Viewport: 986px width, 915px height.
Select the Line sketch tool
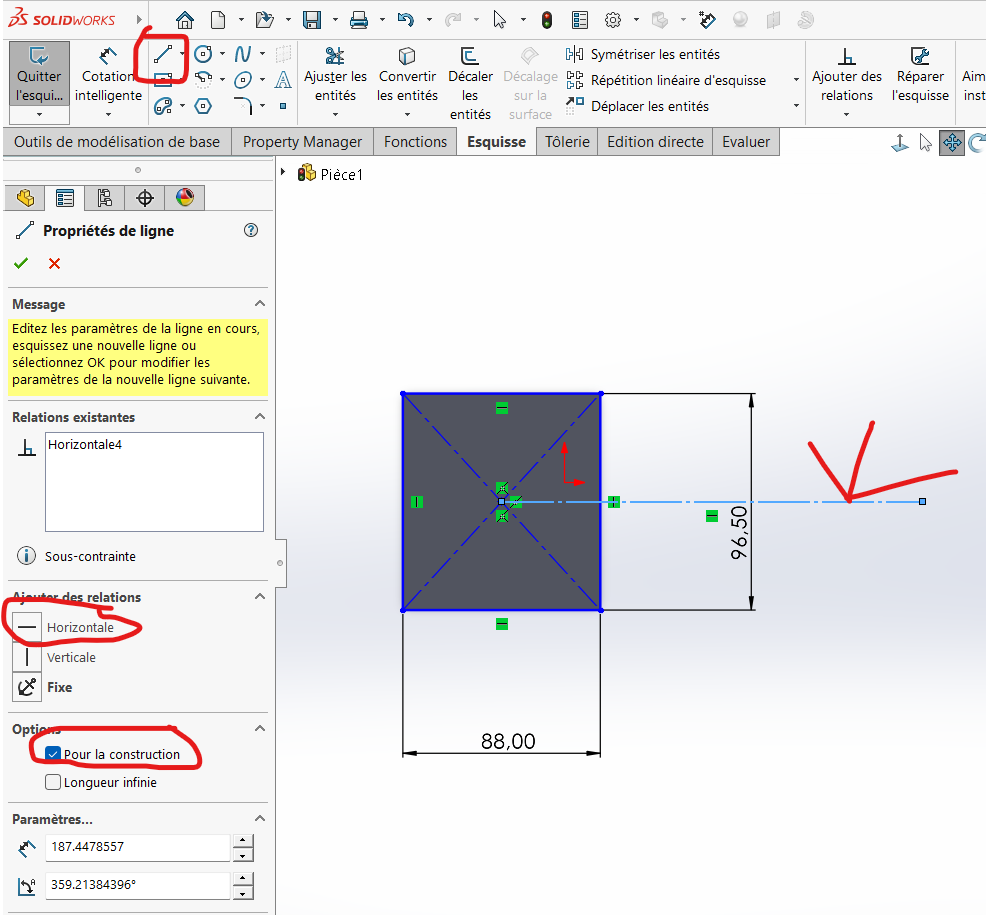163,54
